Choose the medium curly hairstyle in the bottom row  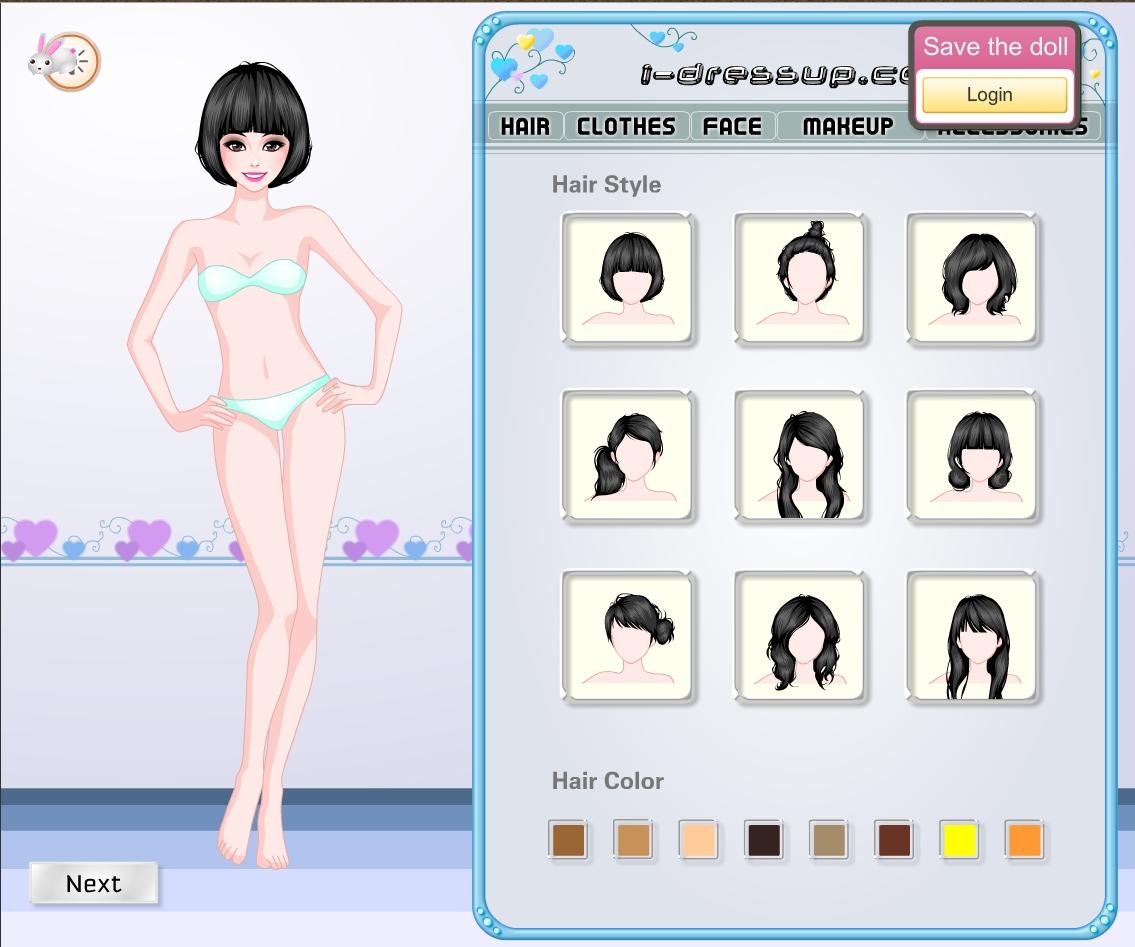click(x=800, y=636)
